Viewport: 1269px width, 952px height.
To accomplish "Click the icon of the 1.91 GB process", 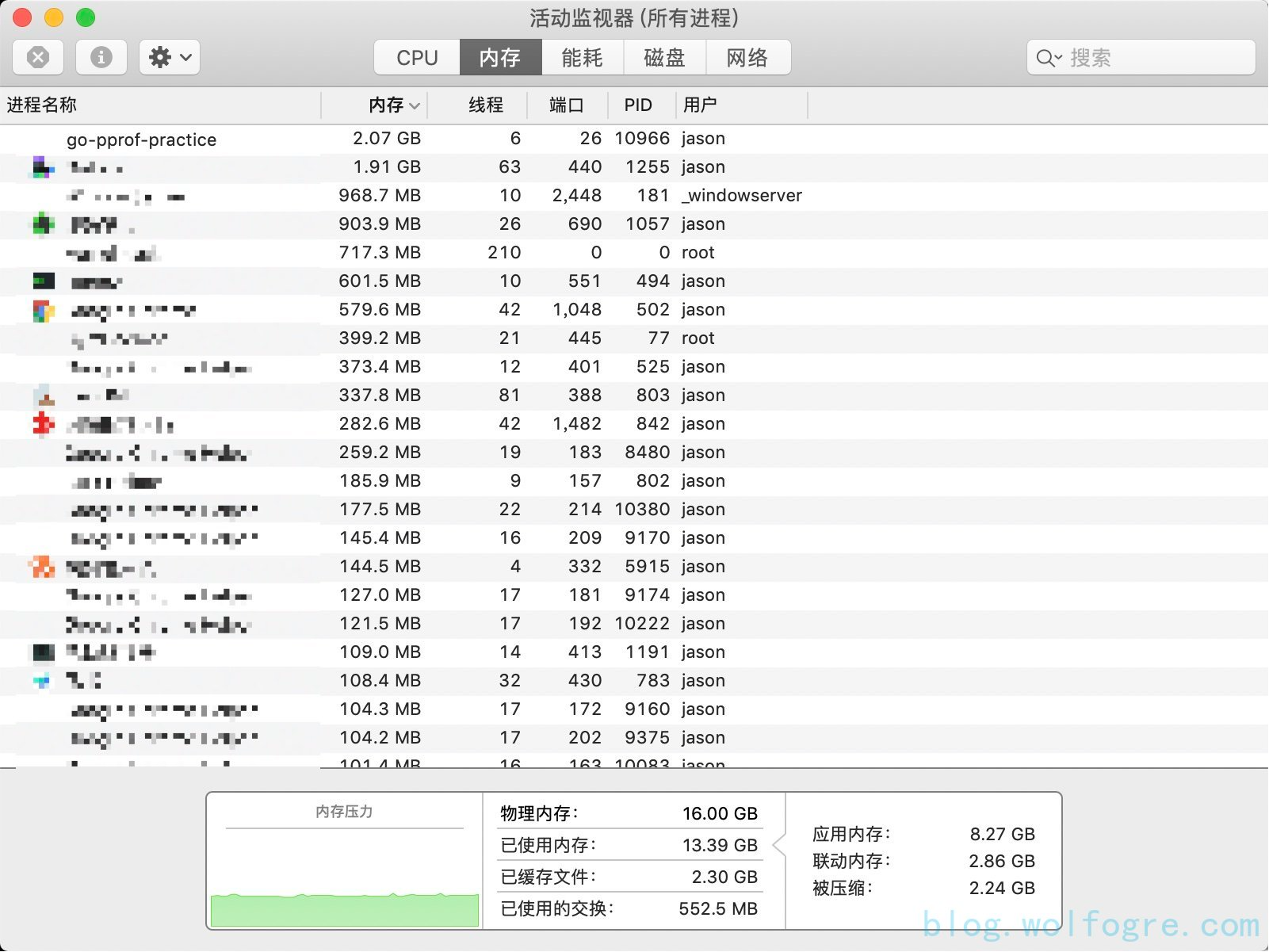I will click(43, 167).
